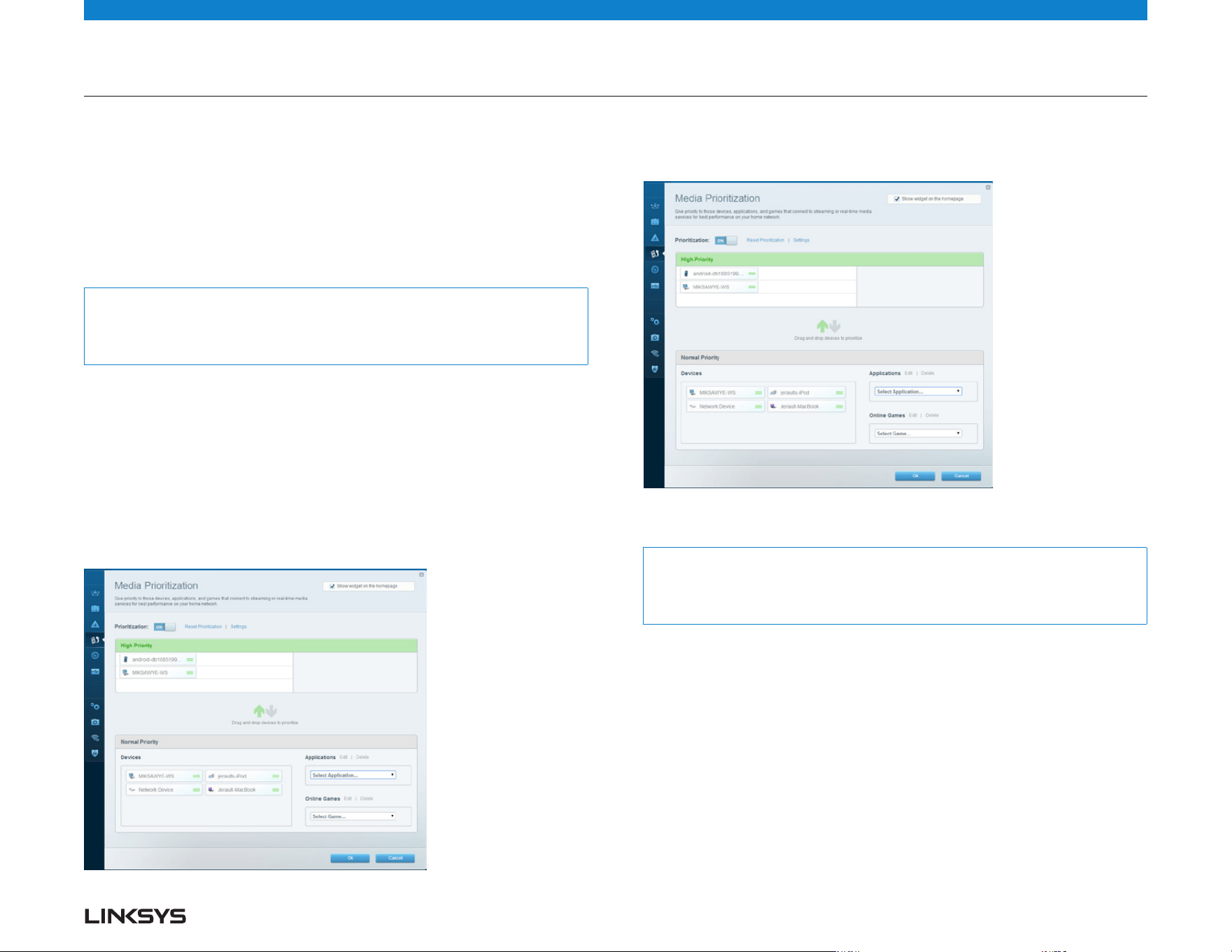The image size is (1232, 952).
Task: Select Media Prioritization sidebar icon in top screenshot
Action: pos(655,253)
